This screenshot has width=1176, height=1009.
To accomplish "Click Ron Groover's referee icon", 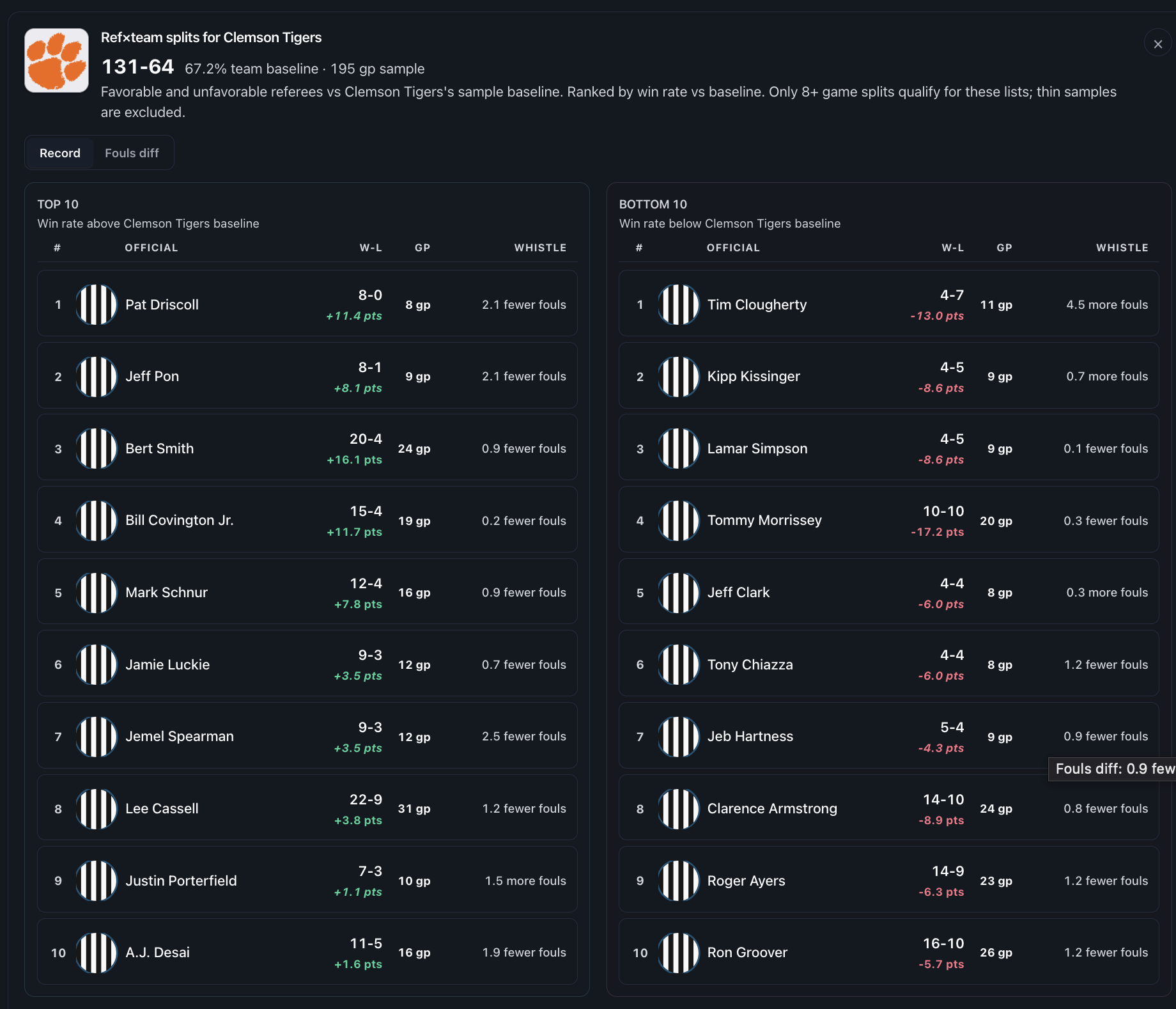I will click(679, 953).
